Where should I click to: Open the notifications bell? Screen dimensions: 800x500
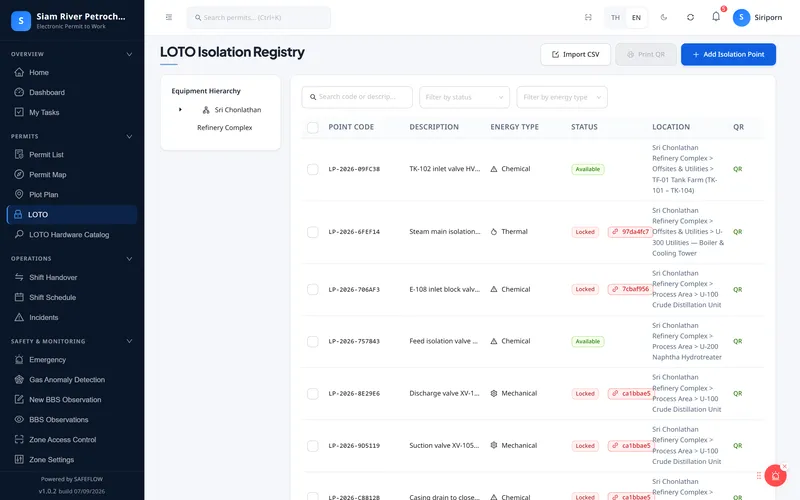tap(716, 17)
